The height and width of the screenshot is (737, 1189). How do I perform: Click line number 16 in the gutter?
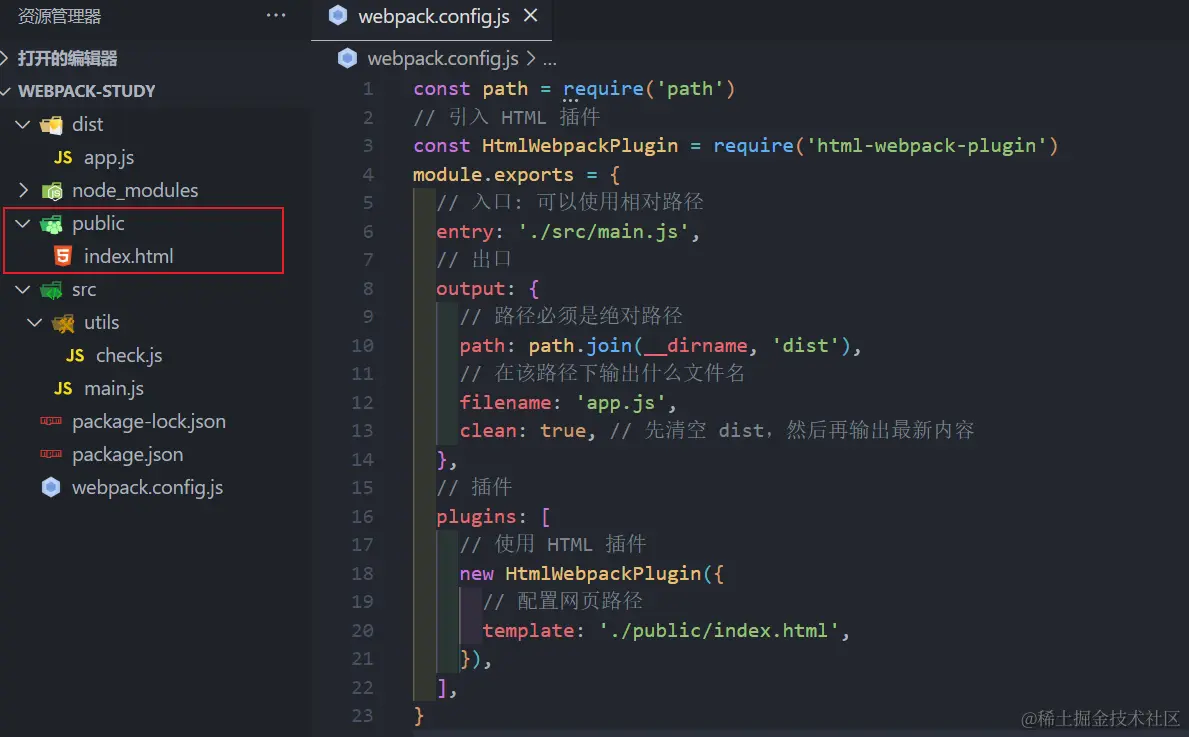click(x=362, y=517)
